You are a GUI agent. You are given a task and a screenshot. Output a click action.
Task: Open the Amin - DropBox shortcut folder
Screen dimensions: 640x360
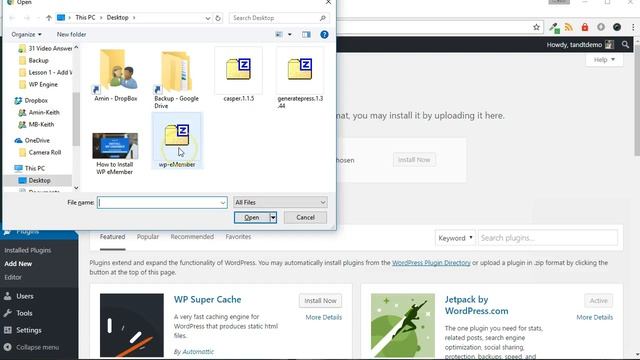[x=116, y=76]
